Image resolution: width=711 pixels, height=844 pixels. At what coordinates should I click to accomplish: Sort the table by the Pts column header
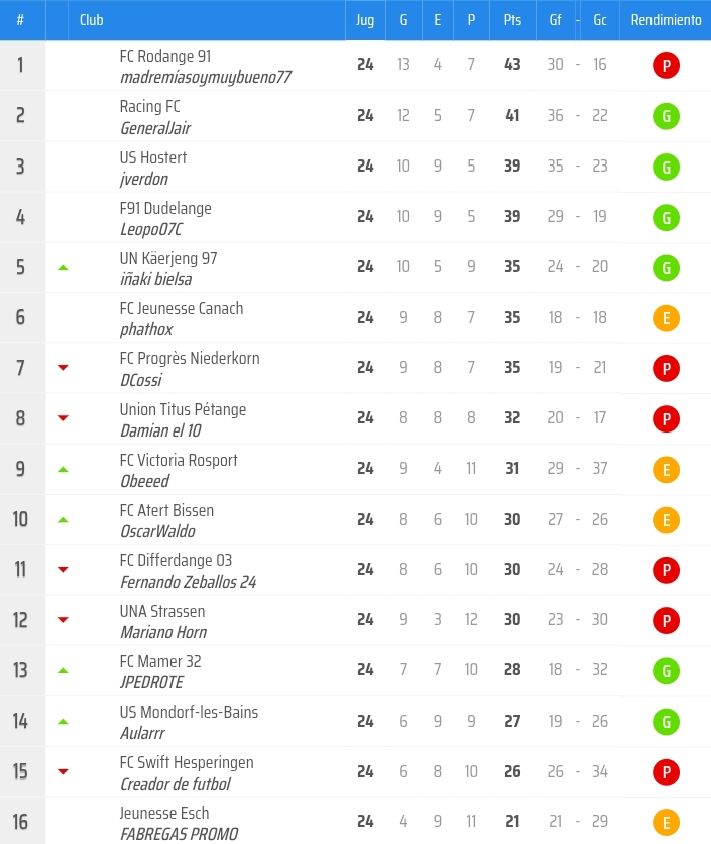point(512,20)
